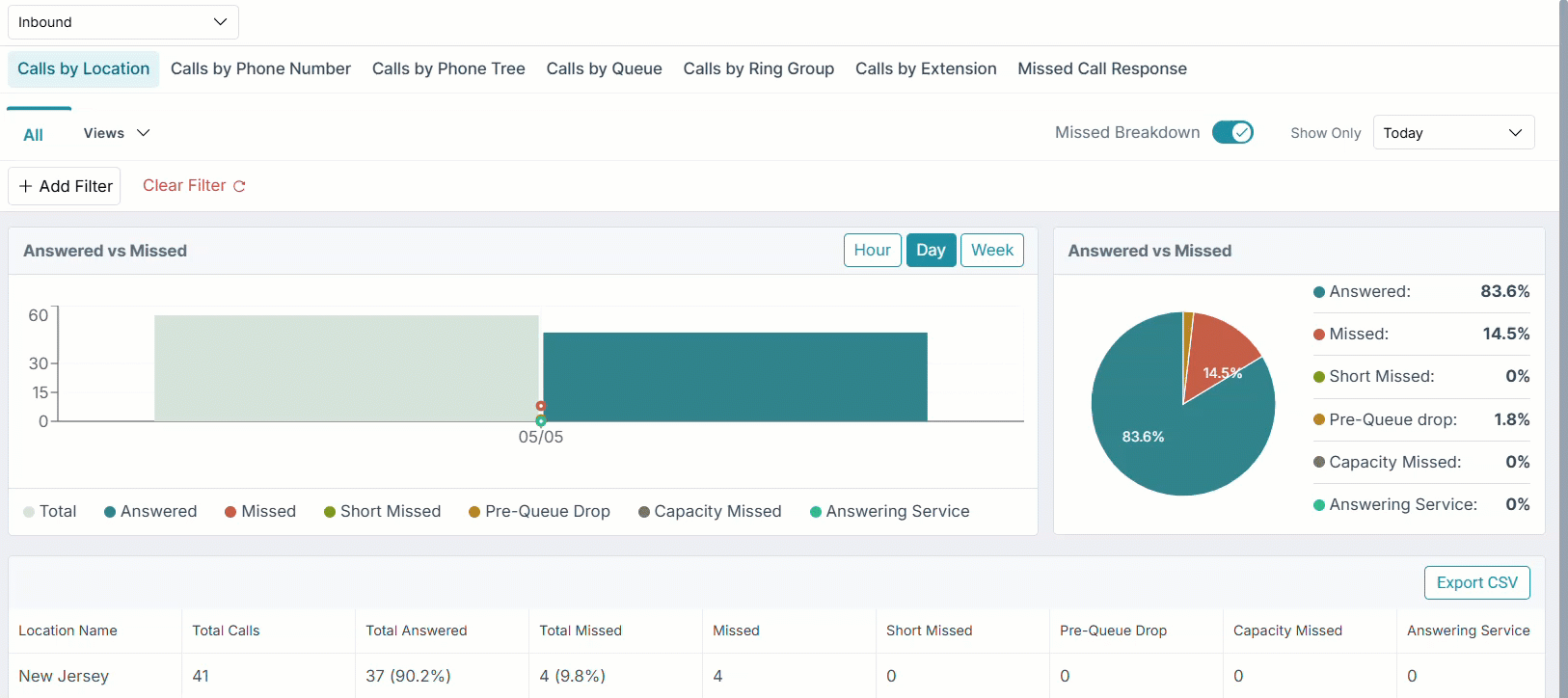
Task: Open the Today date range dropdown
Action: (1454, 133)
